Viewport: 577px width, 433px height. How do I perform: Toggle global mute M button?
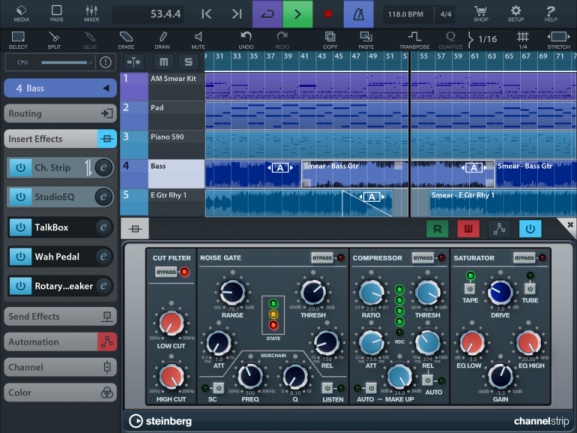pos(163,62)
